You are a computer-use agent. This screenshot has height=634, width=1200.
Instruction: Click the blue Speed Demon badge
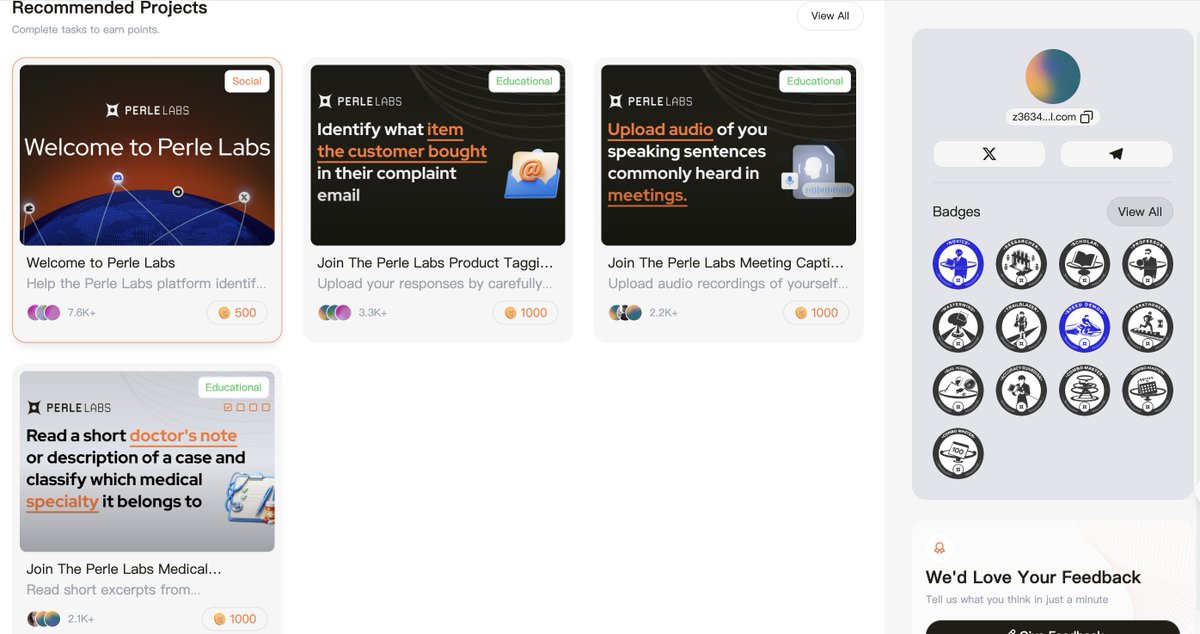[x=1084, y=327]
